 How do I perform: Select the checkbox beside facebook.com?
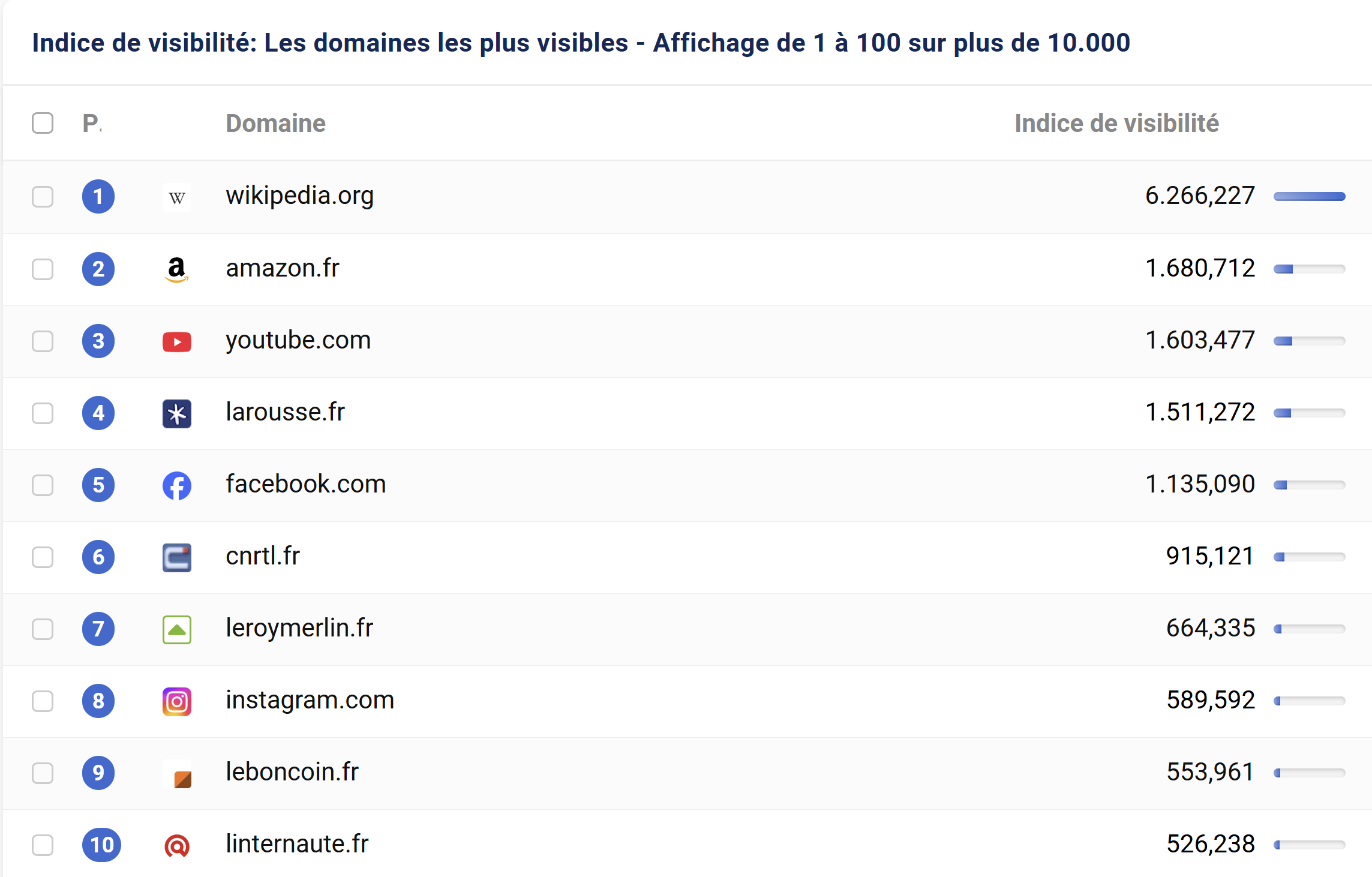tap(43, 485)
